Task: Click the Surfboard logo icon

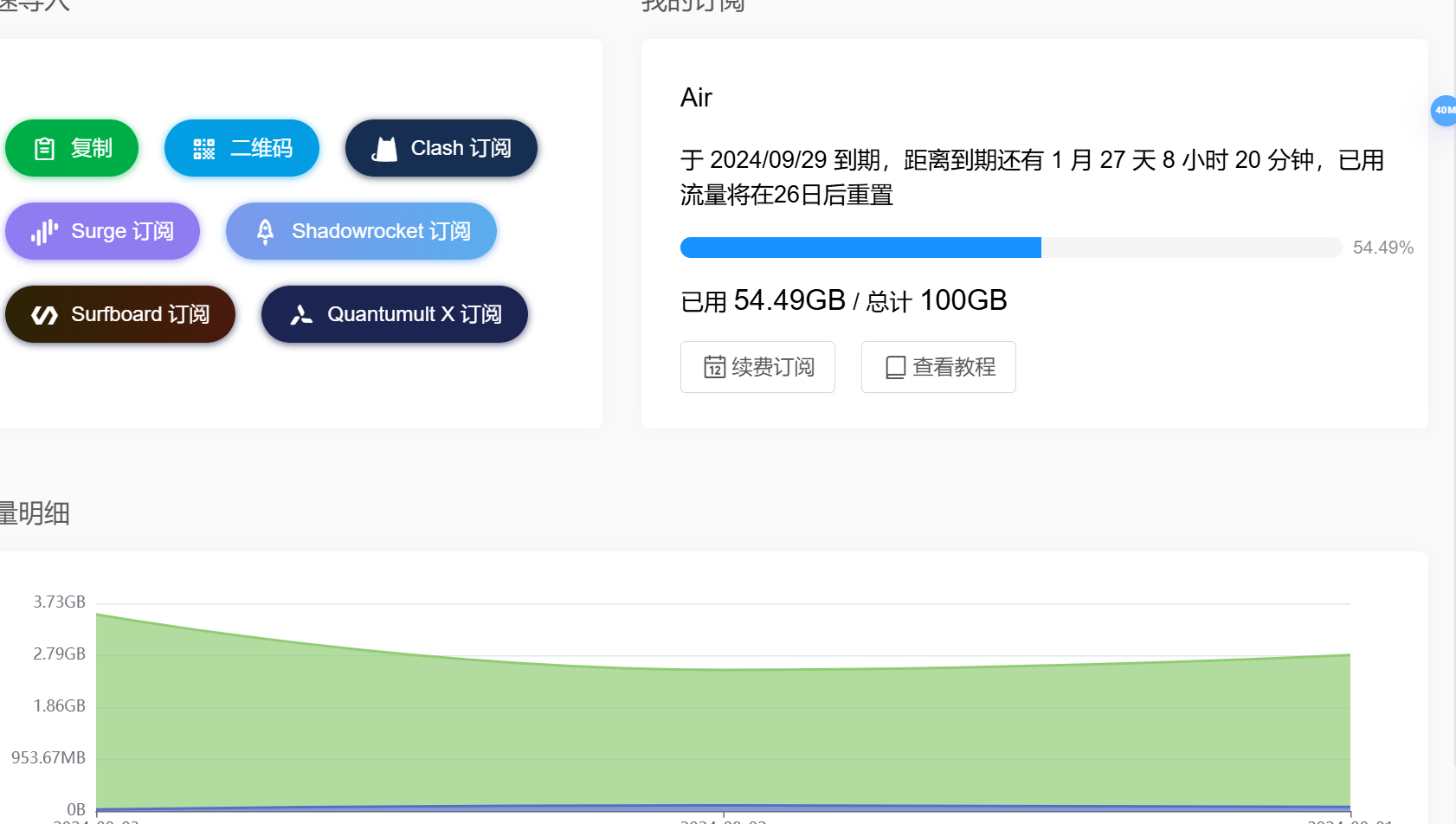Action: pos(44,314)
